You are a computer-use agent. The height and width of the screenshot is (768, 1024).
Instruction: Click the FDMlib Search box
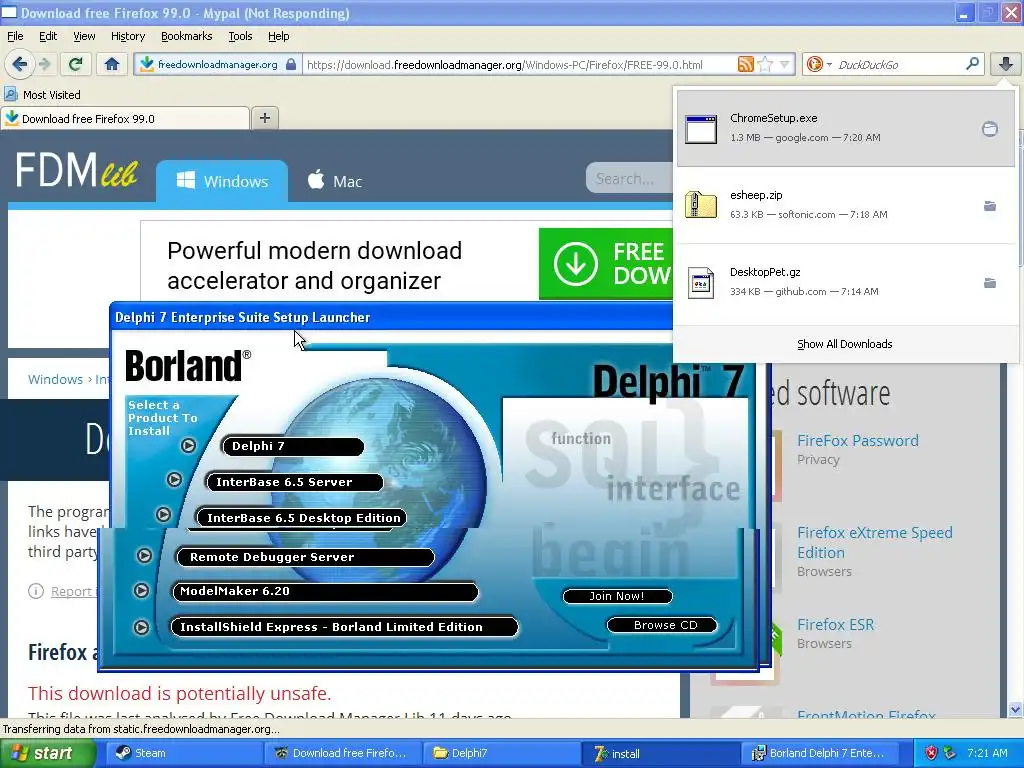630,178
